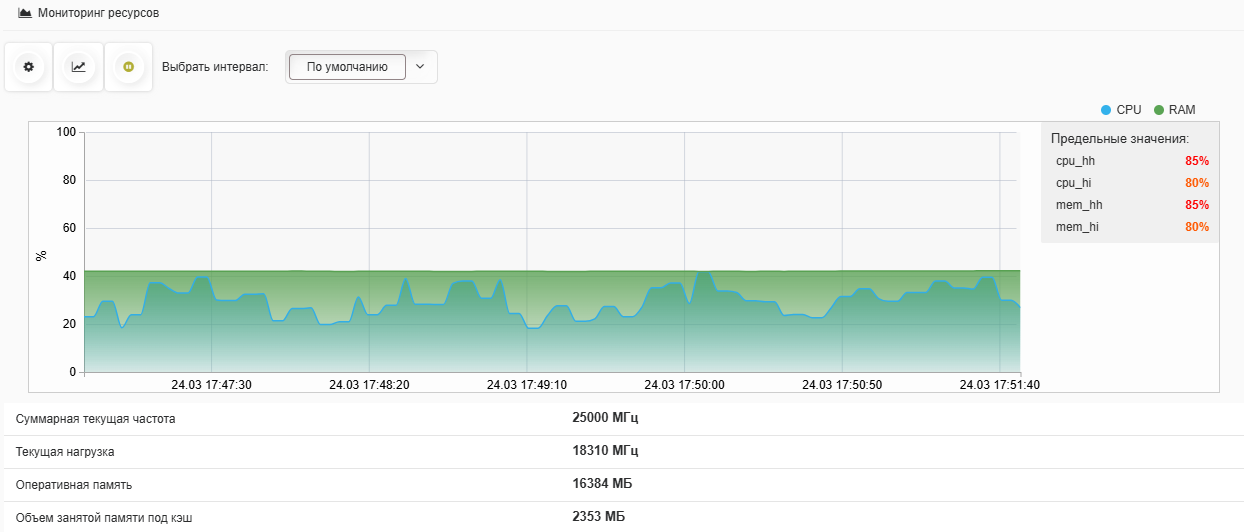Click the chart icon beside Мониторинг ресурсов
The width and height of the screenshot is (1244, 532).
(25, 14)
